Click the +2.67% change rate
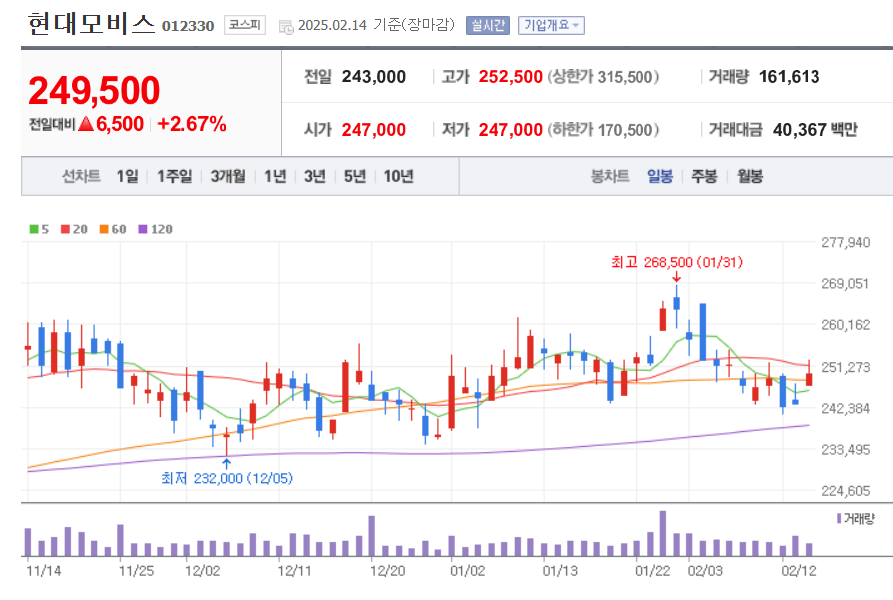 pos(192,124)
